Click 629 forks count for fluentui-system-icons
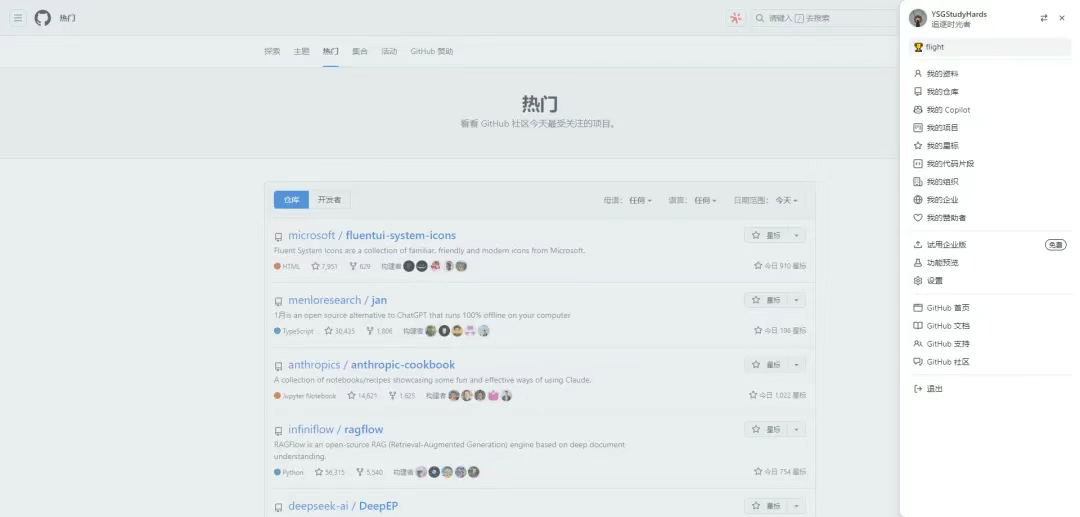 pyautogui.click(x=360, y=266)
